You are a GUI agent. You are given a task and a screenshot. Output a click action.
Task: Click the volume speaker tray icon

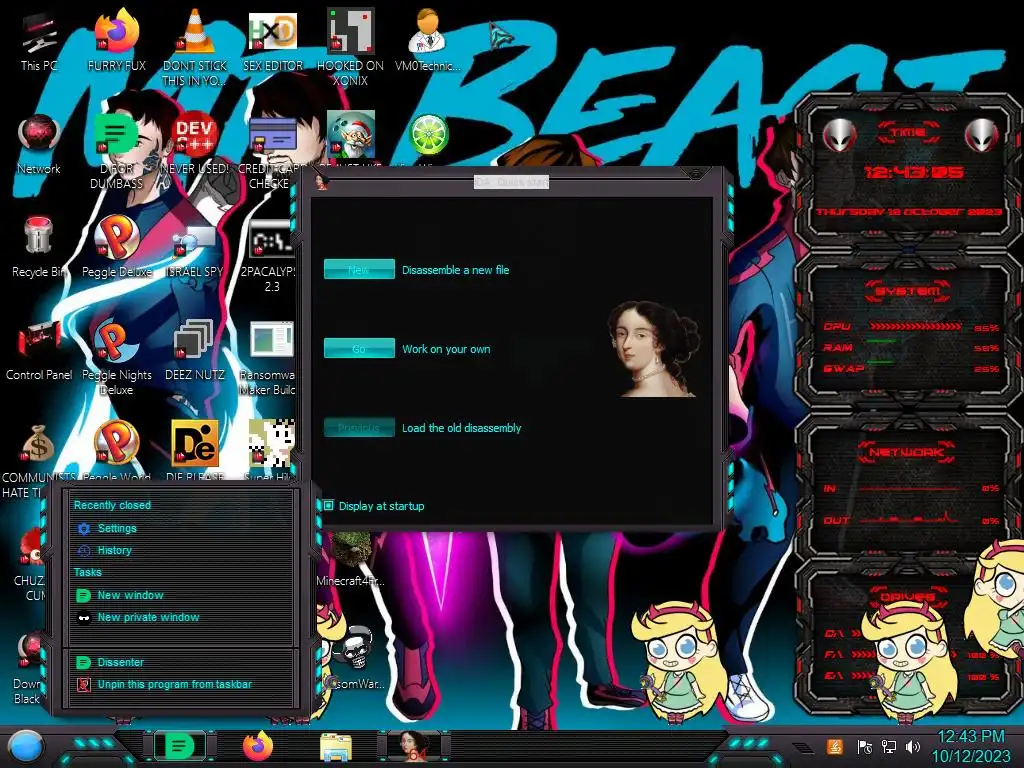coord(912,746)
